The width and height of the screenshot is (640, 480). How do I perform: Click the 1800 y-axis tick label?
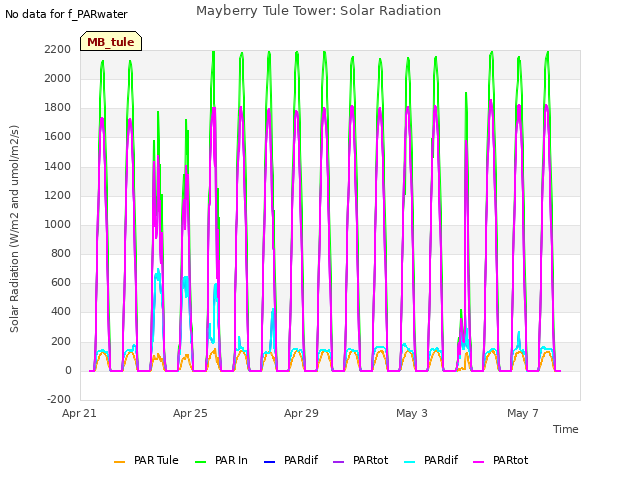[58, 108]
